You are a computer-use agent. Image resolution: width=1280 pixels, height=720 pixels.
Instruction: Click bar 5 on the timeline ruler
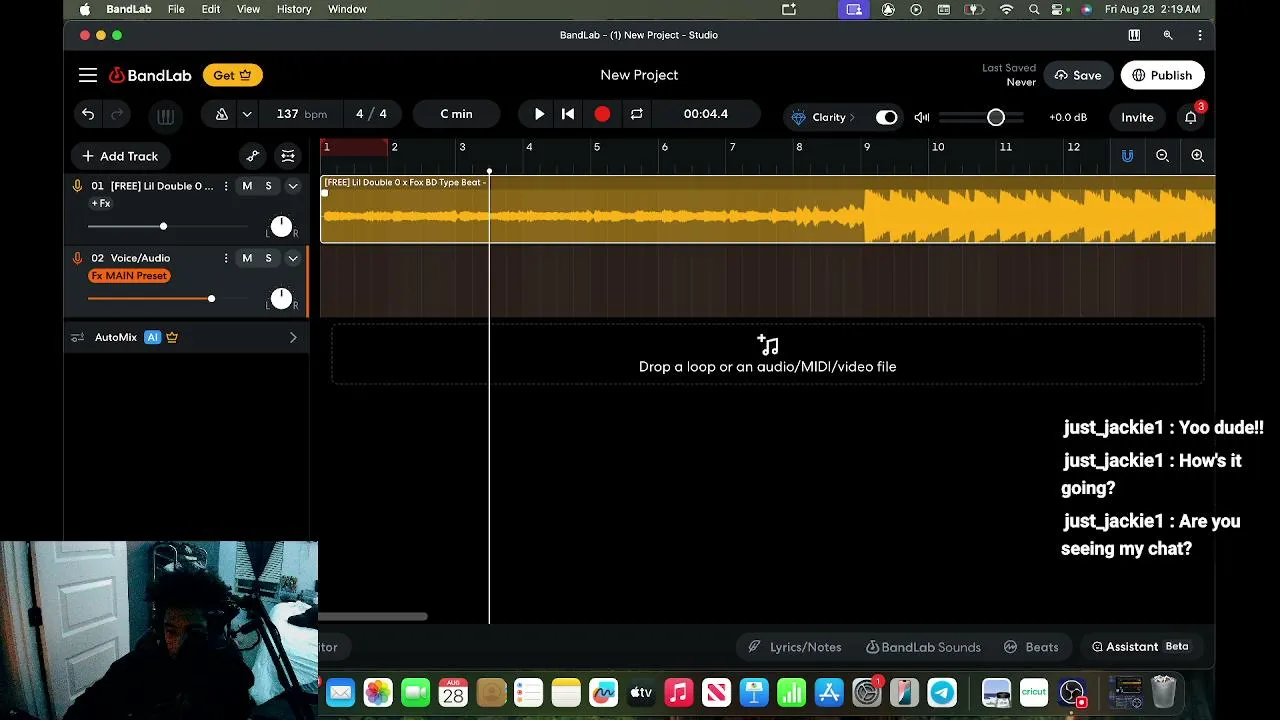pyautogui.click(x=597, y=148)
